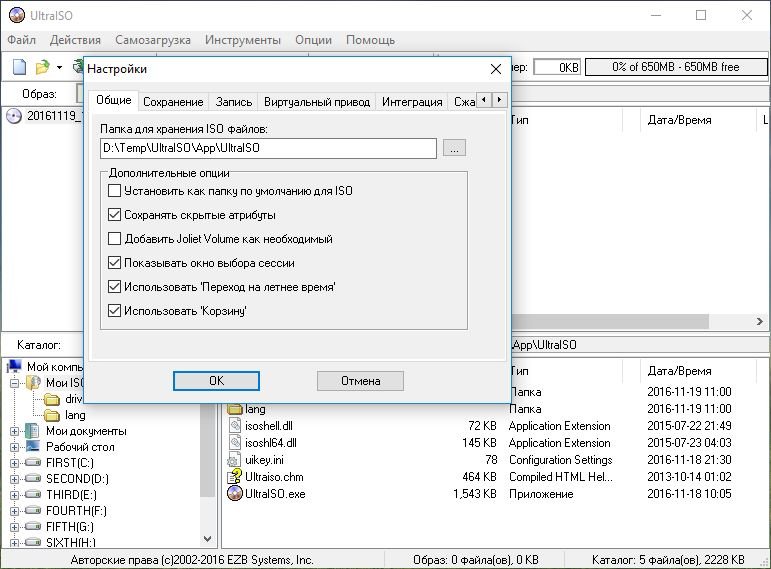Open the Действия menu

click(75, 40)
